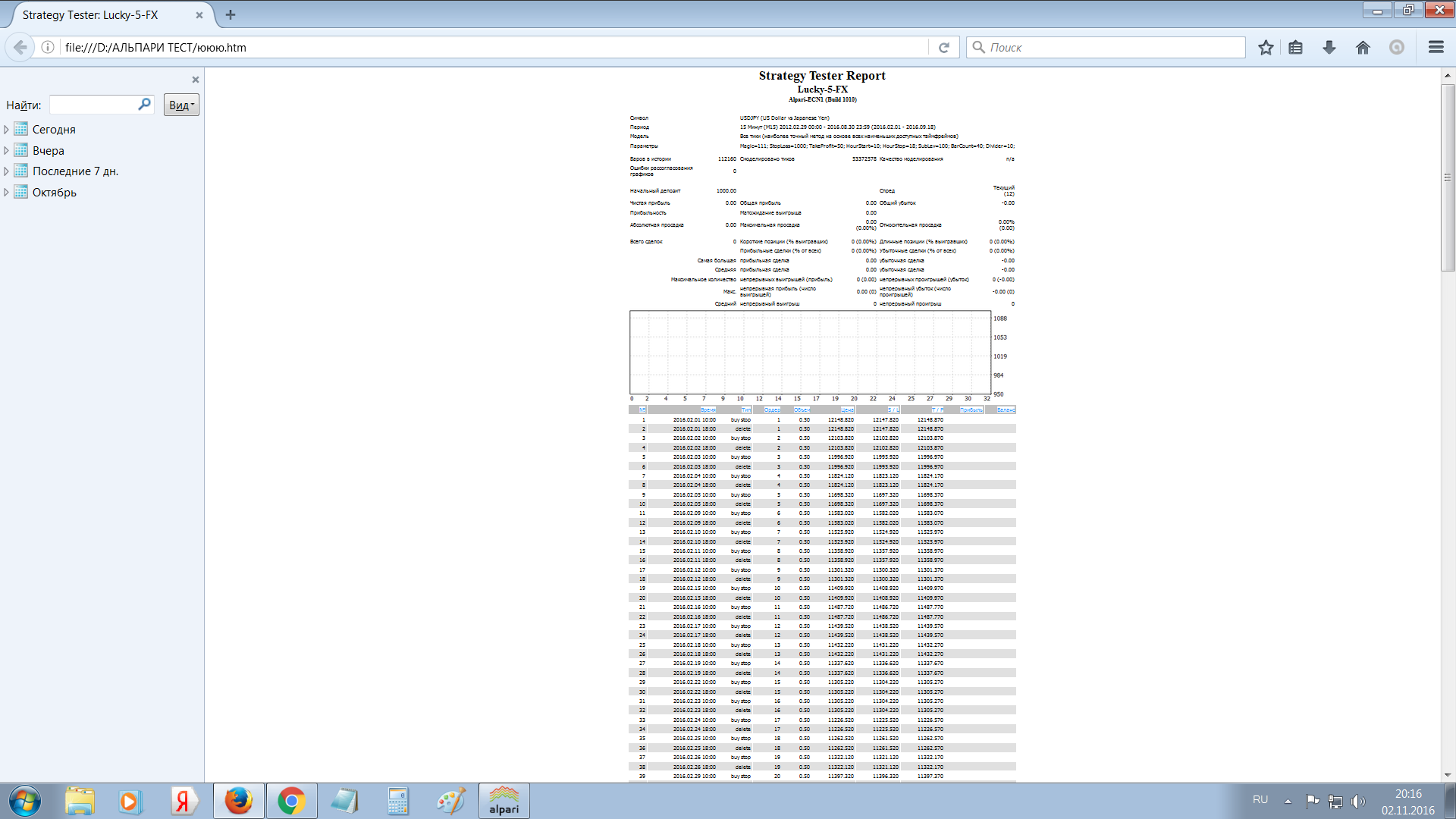This screenshot has width=1456, height=819.
Task: Open the Paint taskbar icon
Action: click(x=450, y=801)
